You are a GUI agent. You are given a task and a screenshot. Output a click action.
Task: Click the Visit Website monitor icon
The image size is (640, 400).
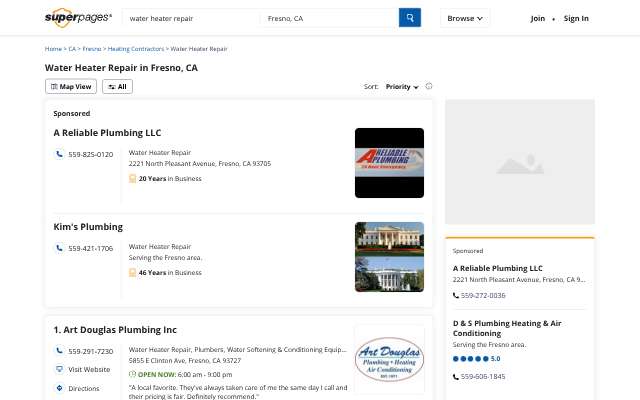click(60, 369)
